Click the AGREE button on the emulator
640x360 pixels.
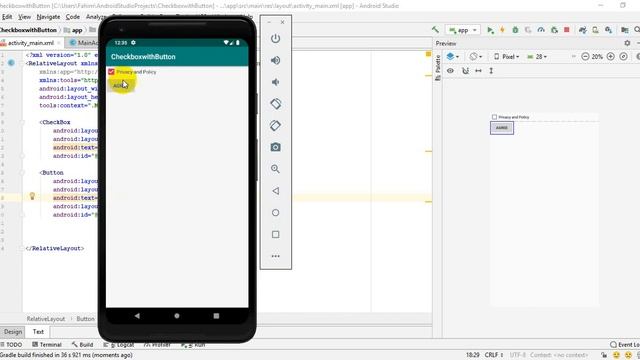(120, 85)
